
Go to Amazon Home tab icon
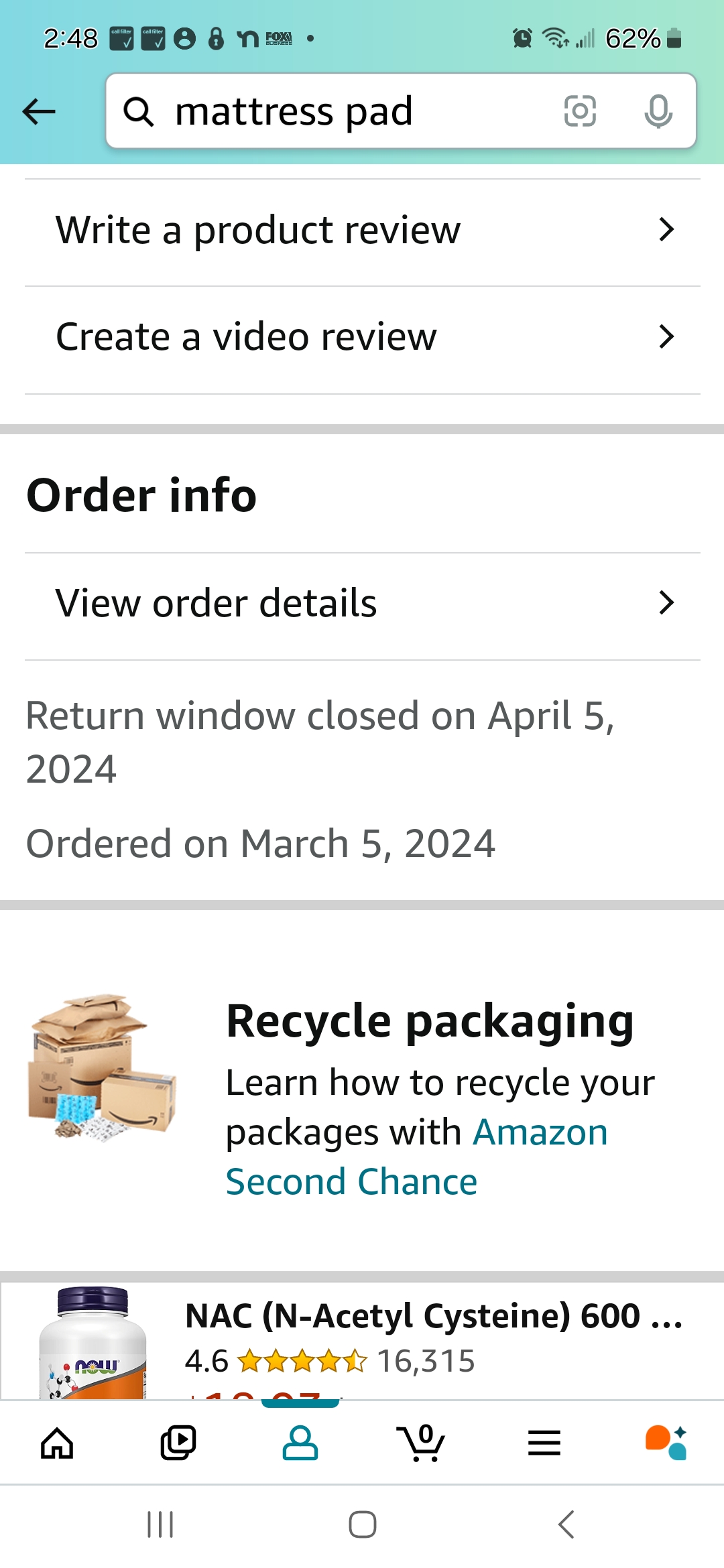57,1443
